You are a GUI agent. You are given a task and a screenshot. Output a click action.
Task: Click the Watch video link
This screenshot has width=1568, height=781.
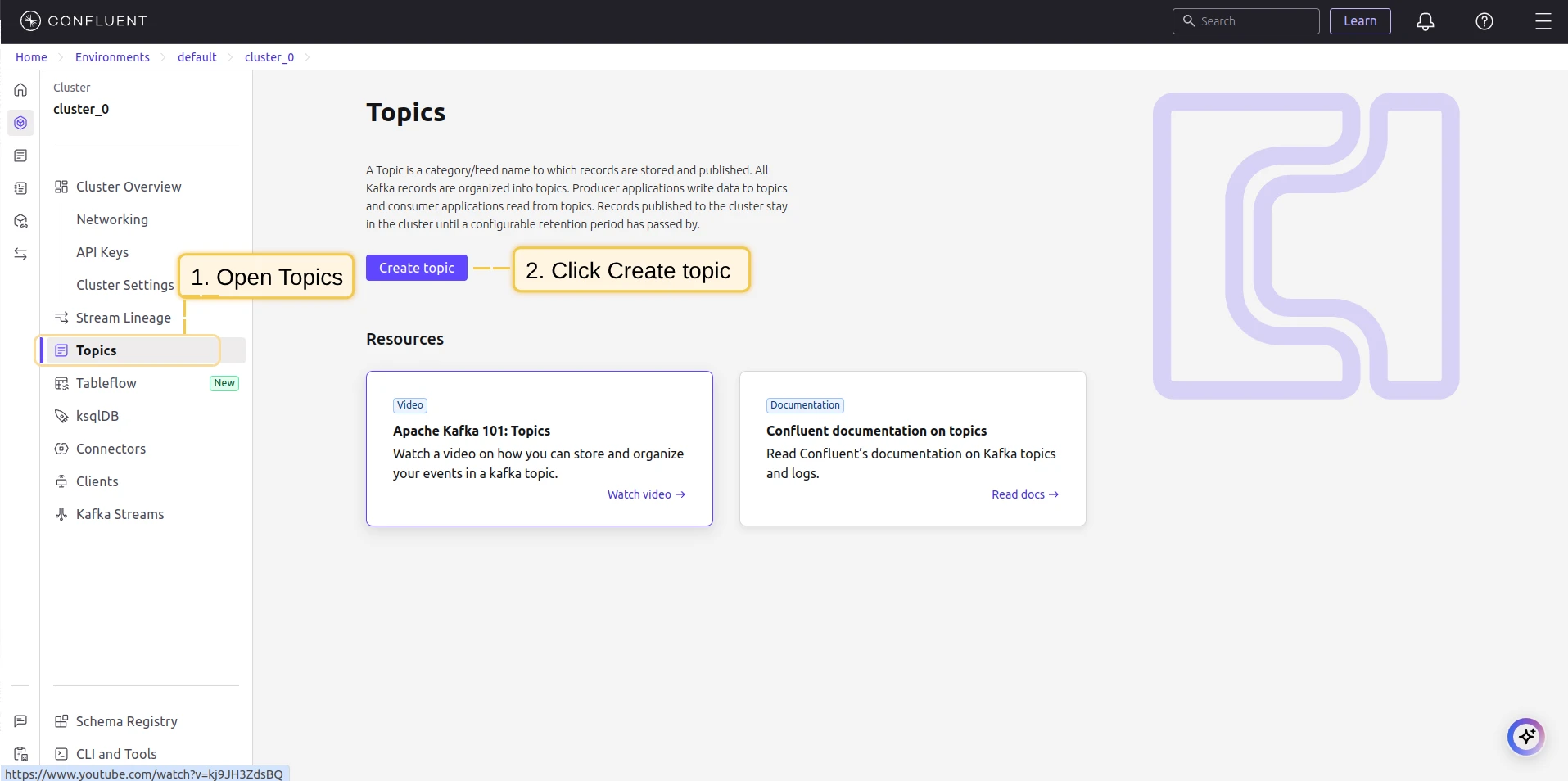646,494
